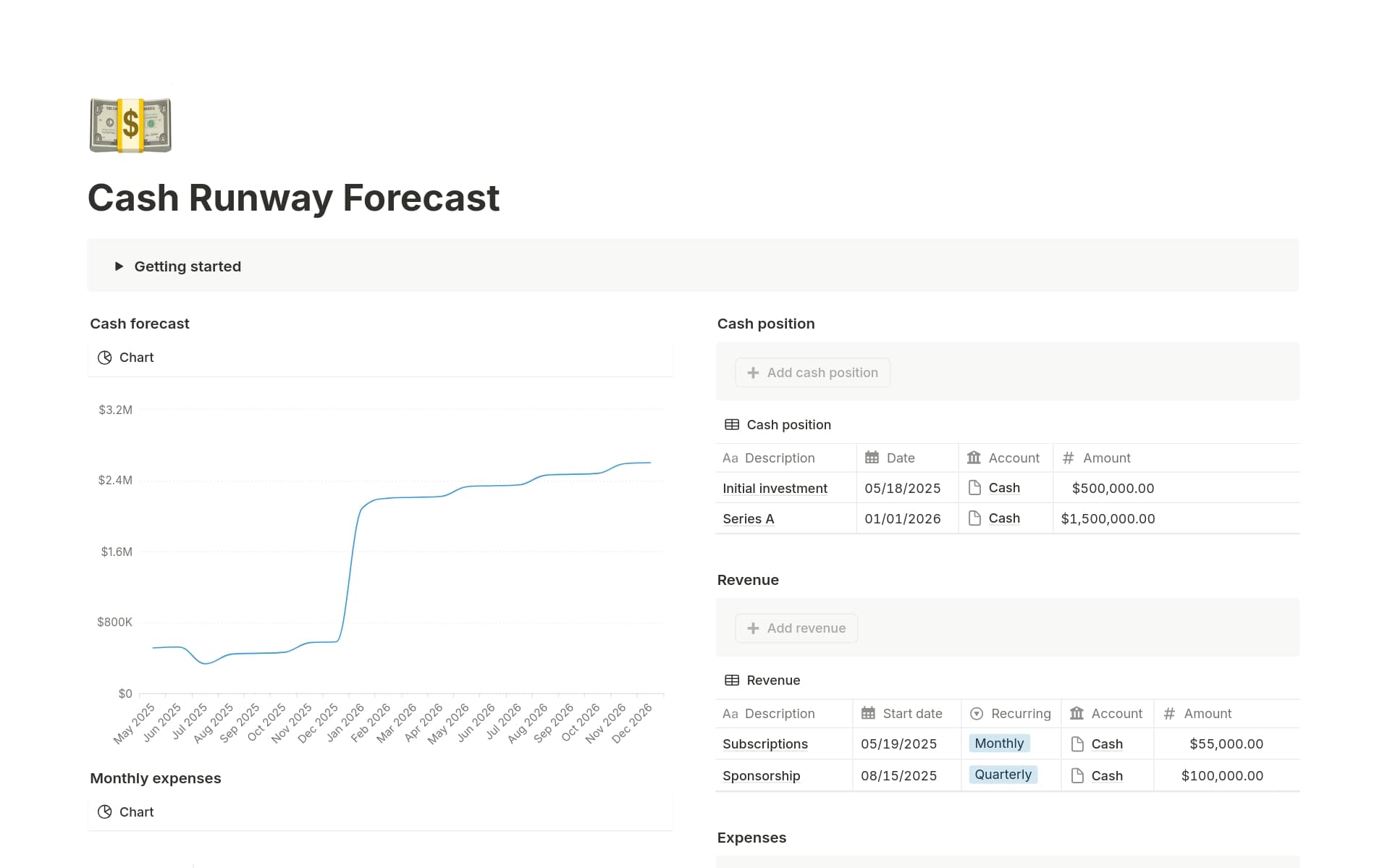Click the table icon beside Cash position
This screenshot has height=868, width=1390.
[x=732, y=424]
